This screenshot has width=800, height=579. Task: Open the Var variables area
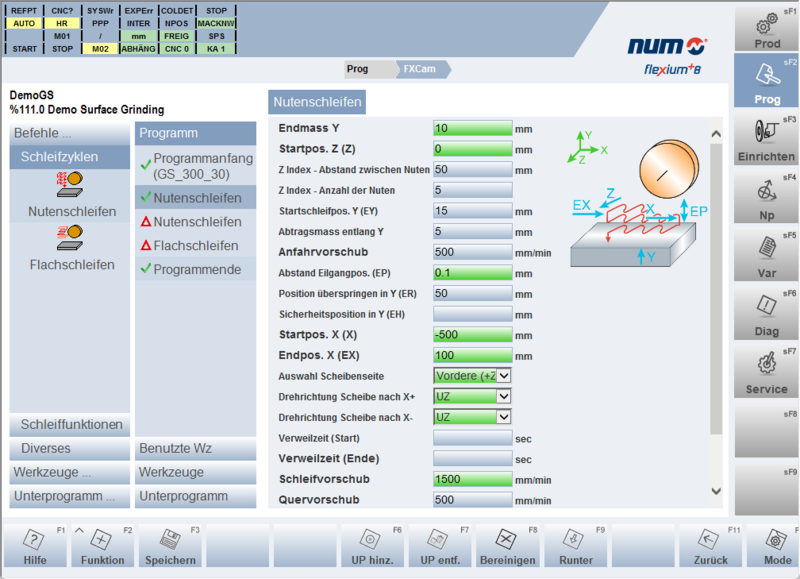pos(766,253)
